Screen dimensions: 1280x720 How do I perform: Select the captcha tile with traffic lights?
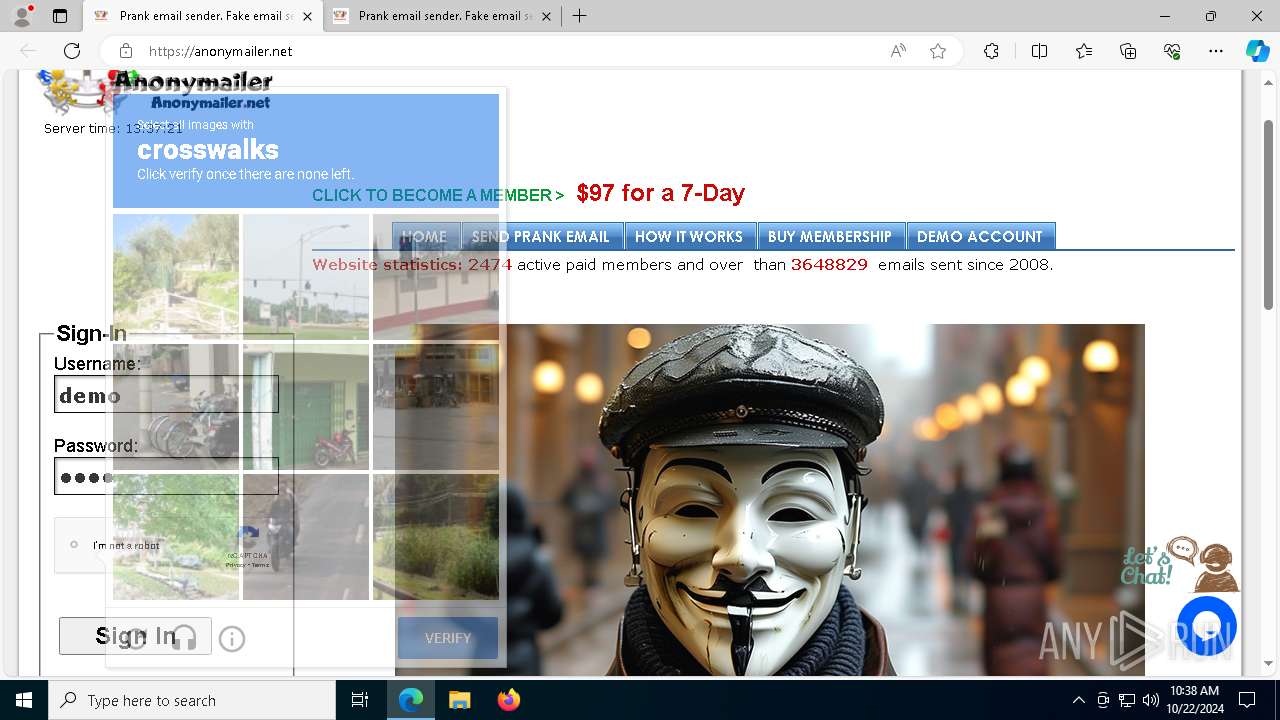[x=306, y=277]
